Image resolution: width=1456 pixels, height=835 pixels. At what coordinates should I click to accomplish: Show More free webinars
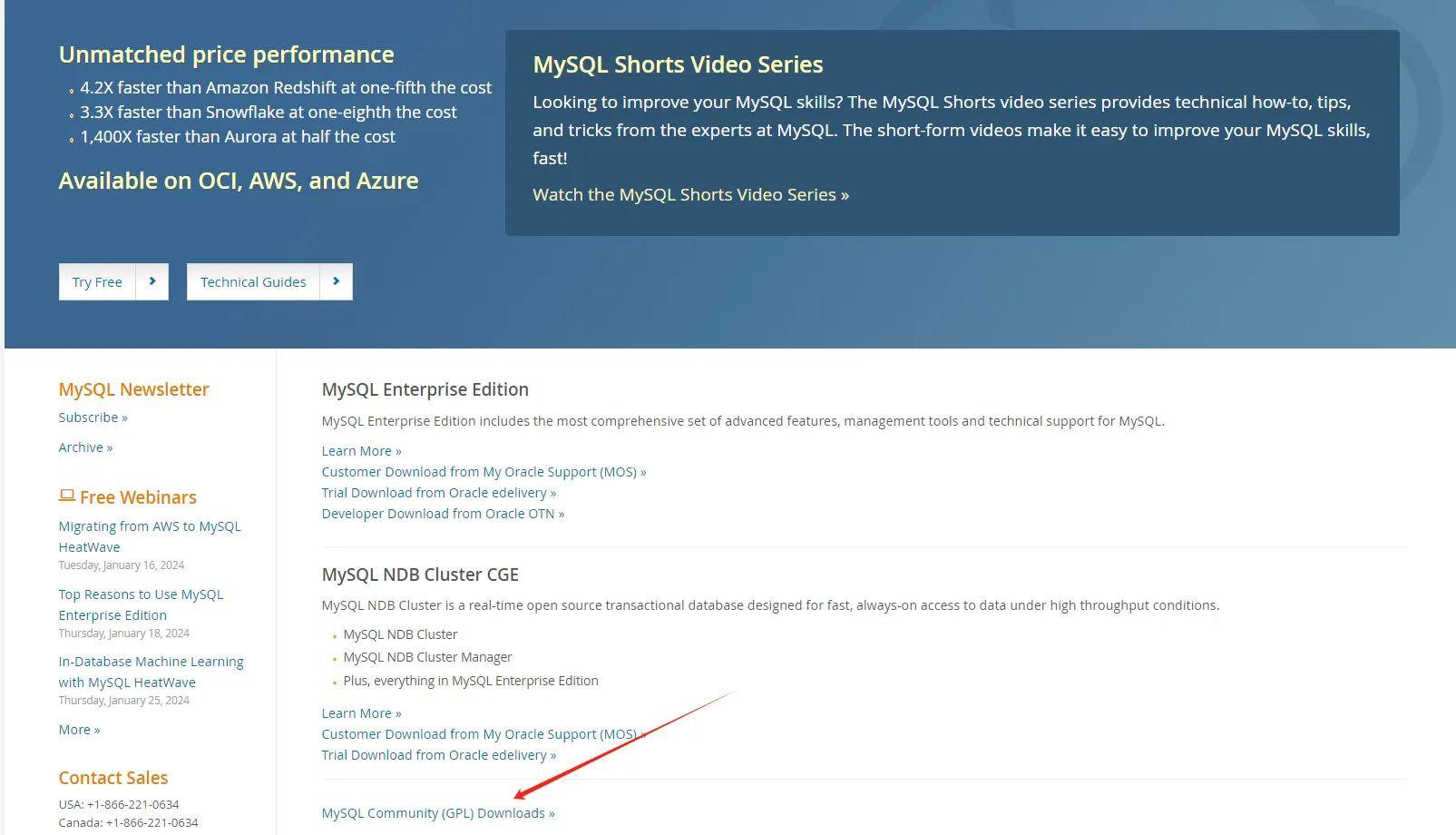coord(79,730)
